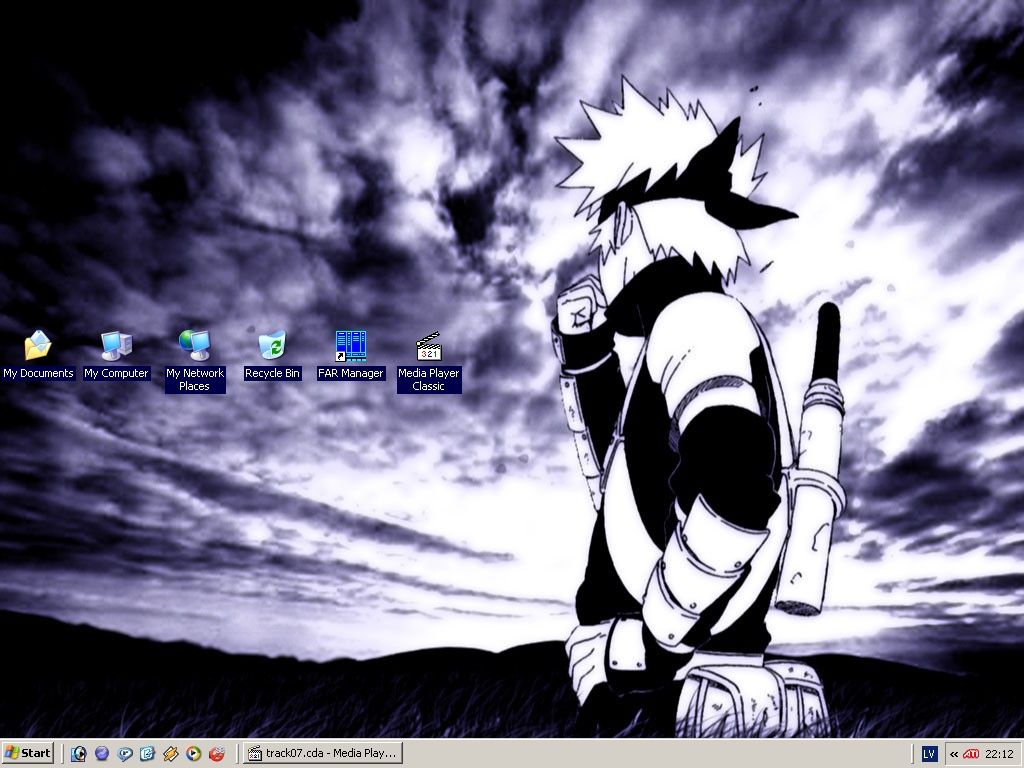Restore the track07.cda Media Player taskbar button
This screenshot has width=1024, height=768.
(323, 753)
